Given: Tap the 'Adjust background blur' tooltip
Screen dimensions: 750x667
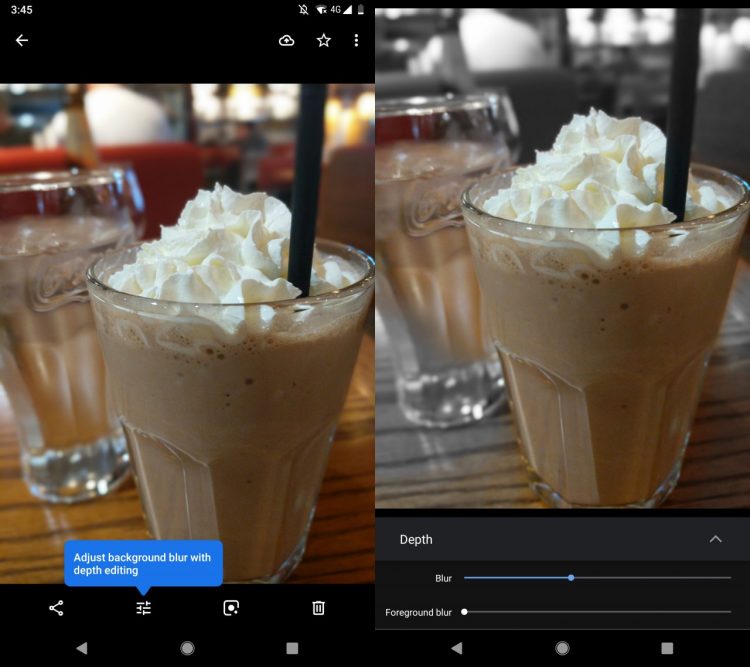Looking at the screenshot, I should point(143,564).
